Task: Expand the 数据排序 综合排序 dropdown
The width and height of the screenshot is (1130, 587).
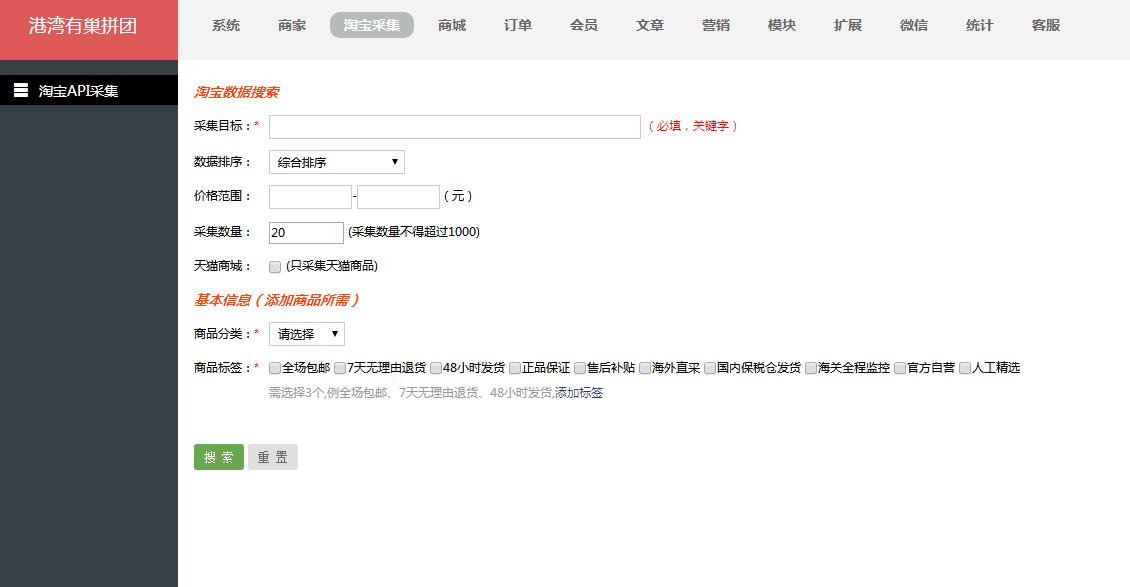Action: point(337,162)
